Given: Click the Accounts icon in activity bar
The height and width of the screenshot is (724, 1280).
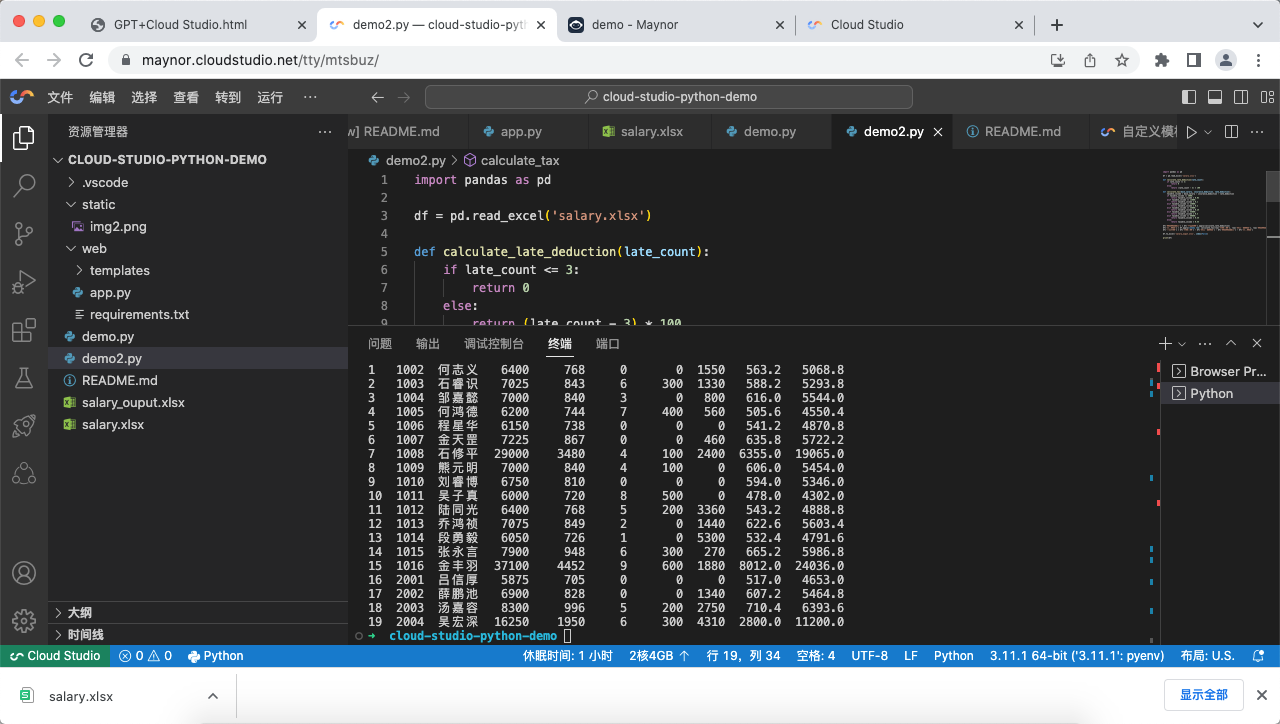Looking at the screenshot, I should point(23,573).
